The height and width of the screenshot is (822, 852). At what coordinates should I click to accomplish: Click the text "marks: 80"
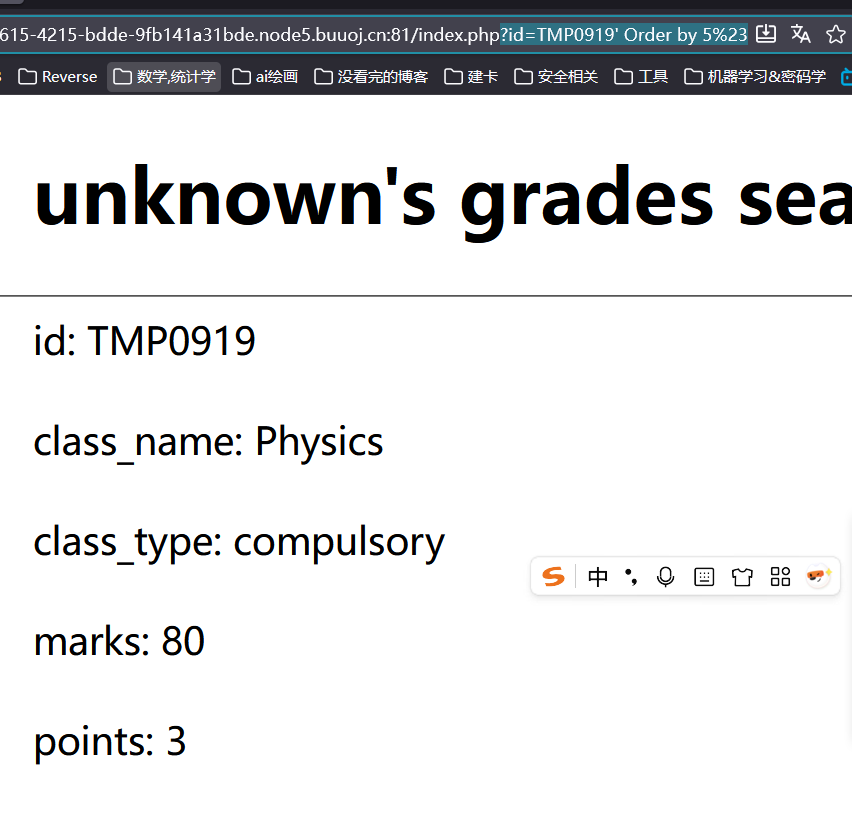[x=120, y=642]
